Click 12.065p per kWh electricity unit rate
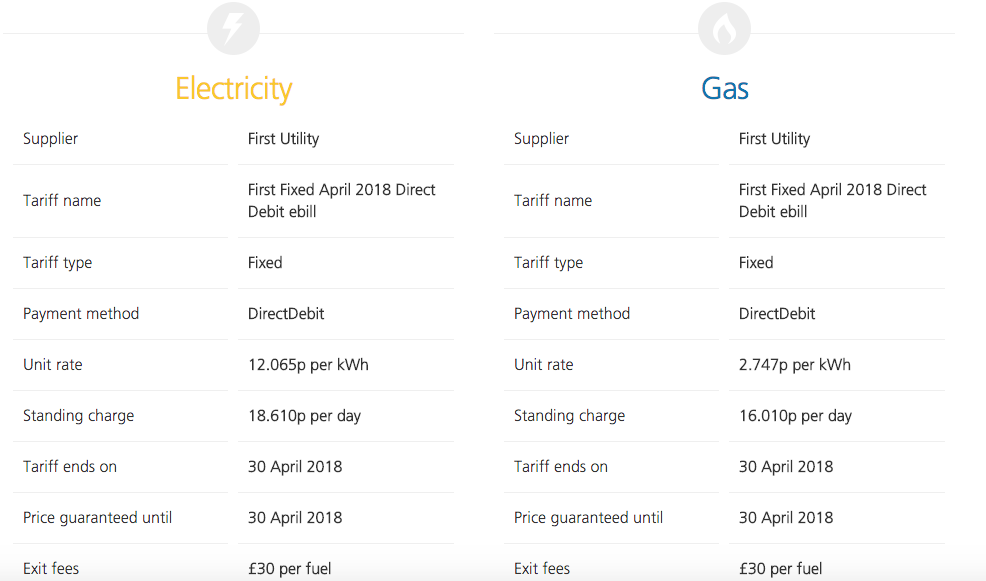The image size is (986, 581). [x=308, y=365]
